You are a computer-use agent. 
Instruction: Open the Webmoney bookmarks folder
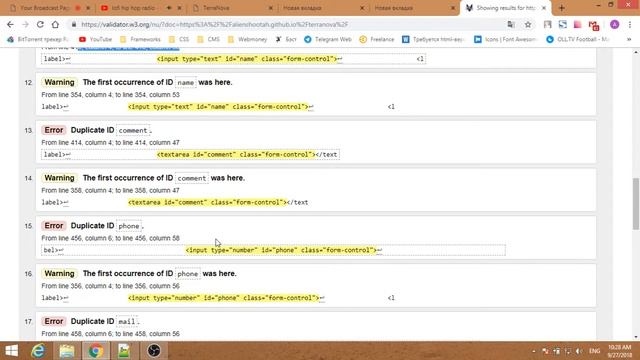(x=247, y=39)
